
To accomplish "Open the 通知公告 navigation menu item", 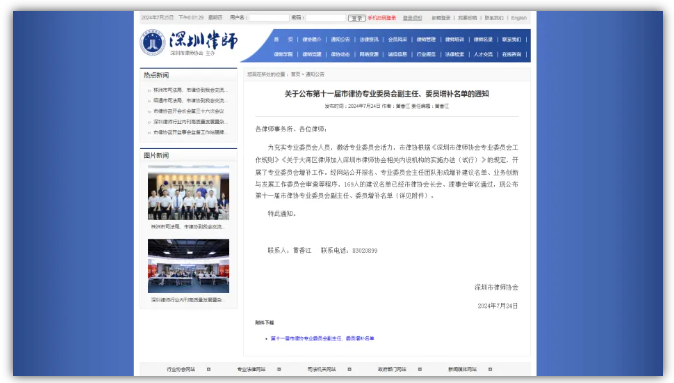I will pos(340,40).
